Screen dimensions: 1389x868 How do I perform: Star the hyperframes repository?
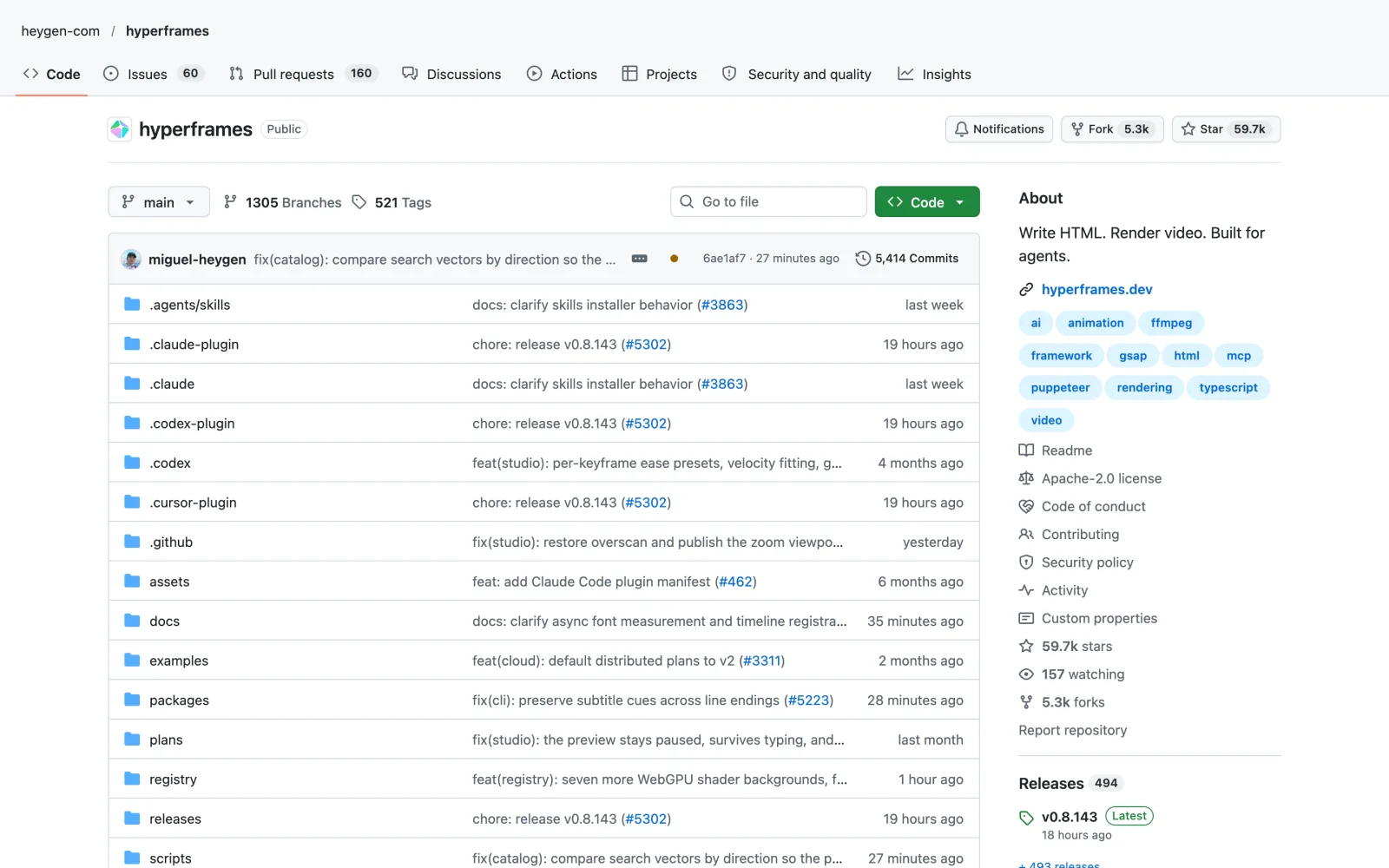pos(1226,129)
